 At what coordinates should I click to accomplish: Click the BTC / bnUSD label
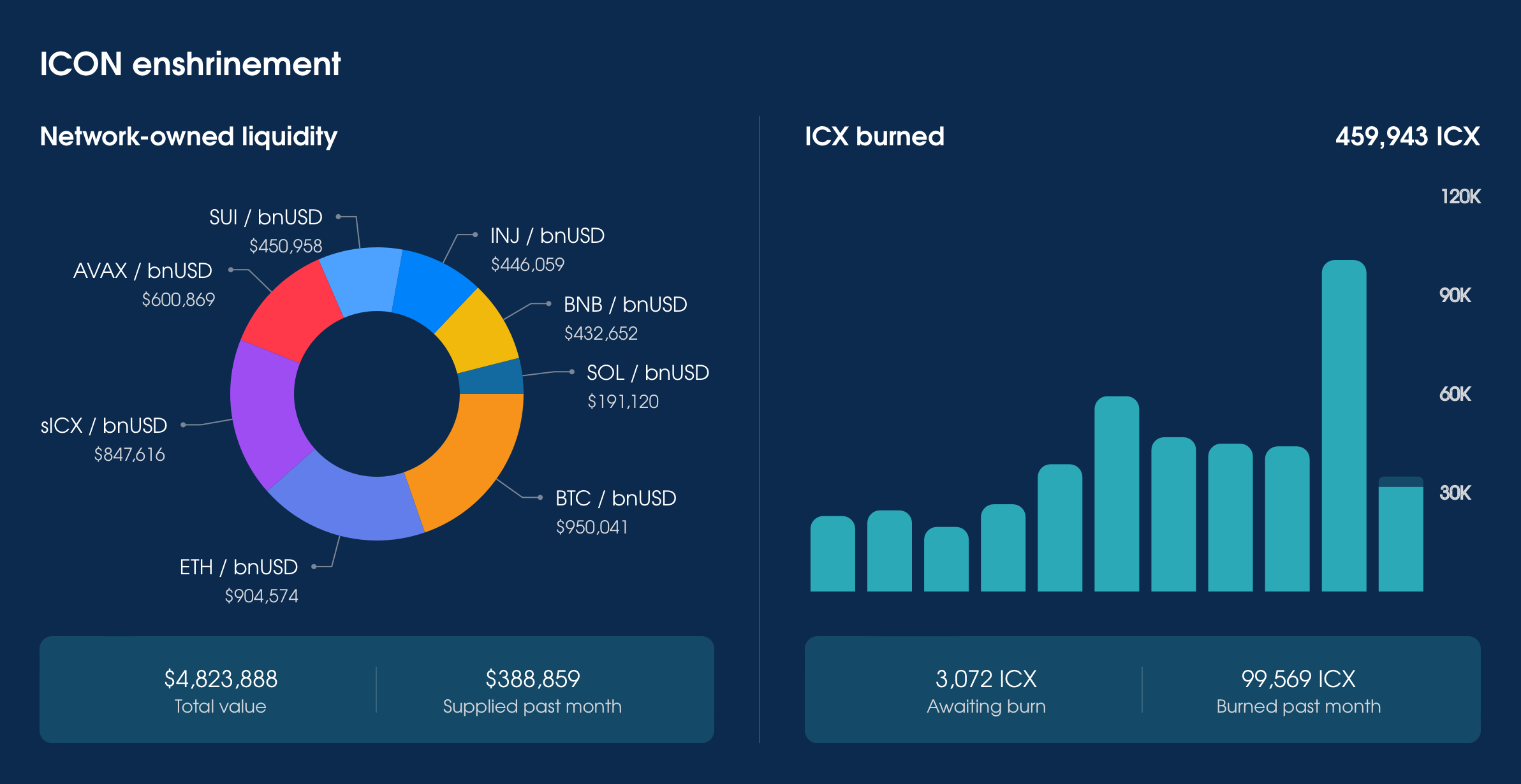(615, 498)
